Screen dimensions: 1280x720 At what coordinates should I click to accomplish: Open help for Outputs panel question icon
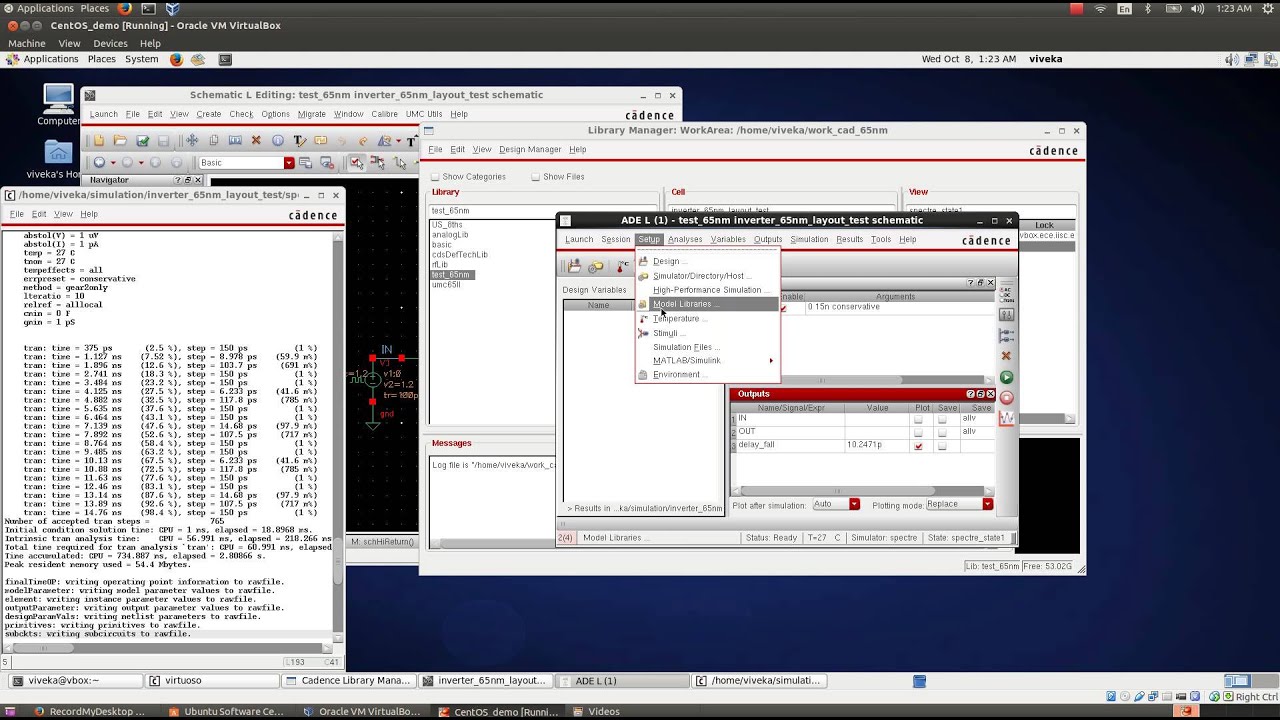tap(970, 394)
